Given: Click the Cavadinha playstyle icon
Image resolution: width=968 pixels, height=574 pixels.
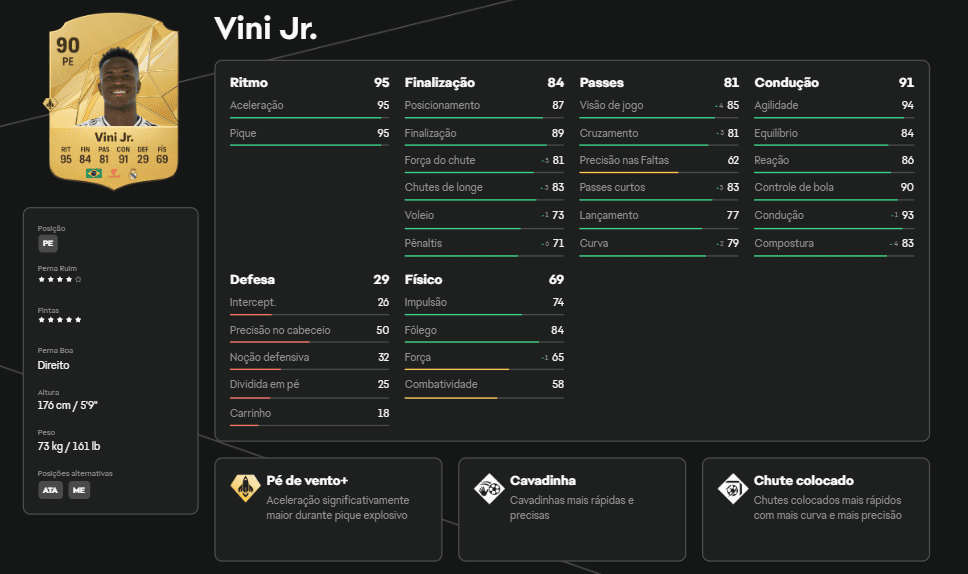Looking at the screenshot, I should [x=489, y=487].
